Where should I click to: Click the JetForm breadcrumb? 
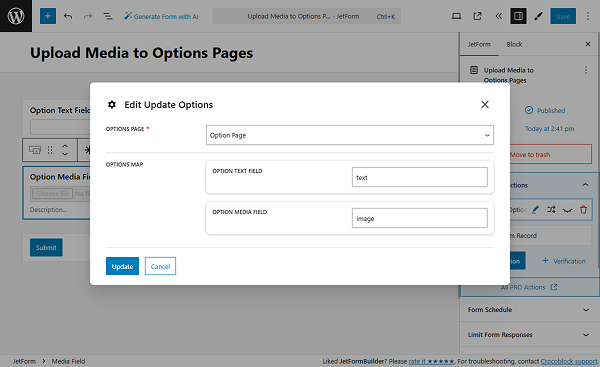pos(24,361)
